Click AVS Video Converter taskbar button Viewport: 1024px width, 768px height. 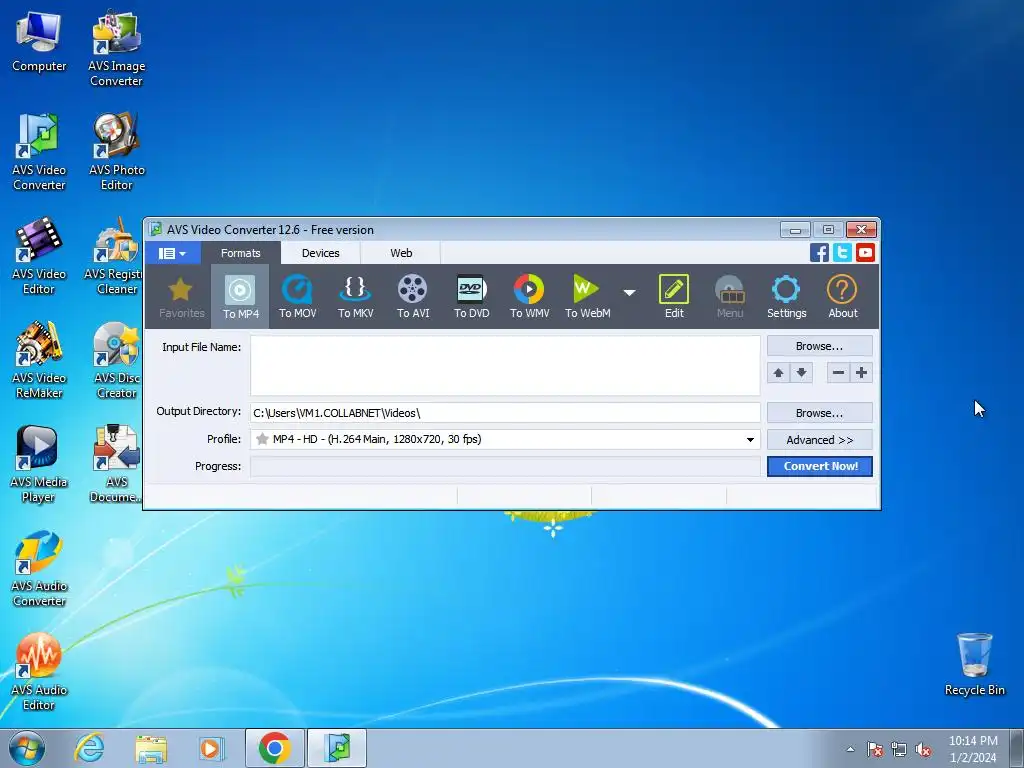coord(337,748)
